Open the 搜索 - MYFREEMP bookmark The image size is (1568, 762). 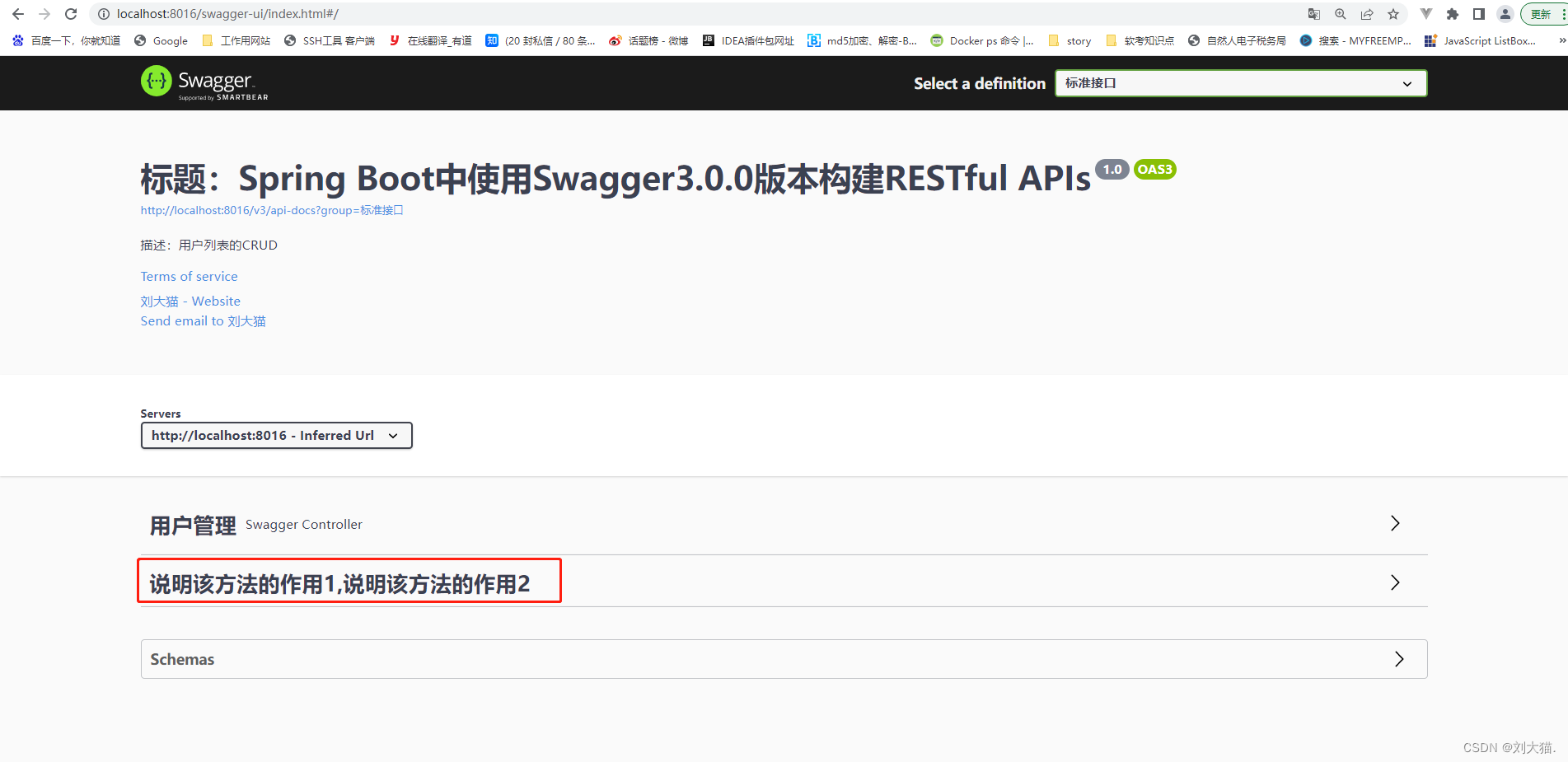point(1355,40)
